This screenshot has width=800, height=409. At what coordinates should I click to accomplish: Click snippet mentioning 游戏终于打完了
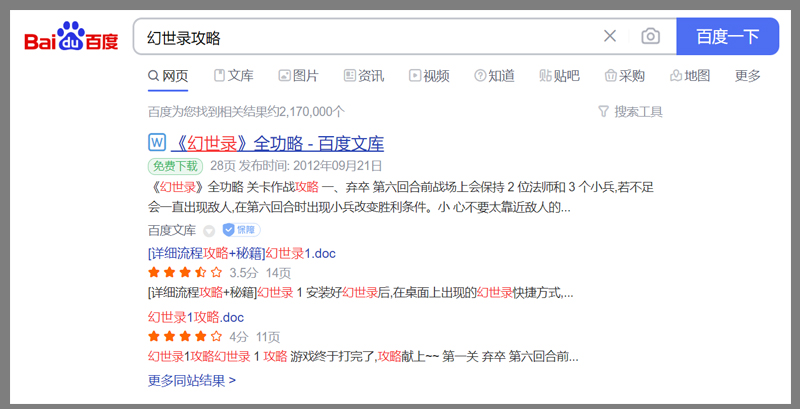click(363, 356)
